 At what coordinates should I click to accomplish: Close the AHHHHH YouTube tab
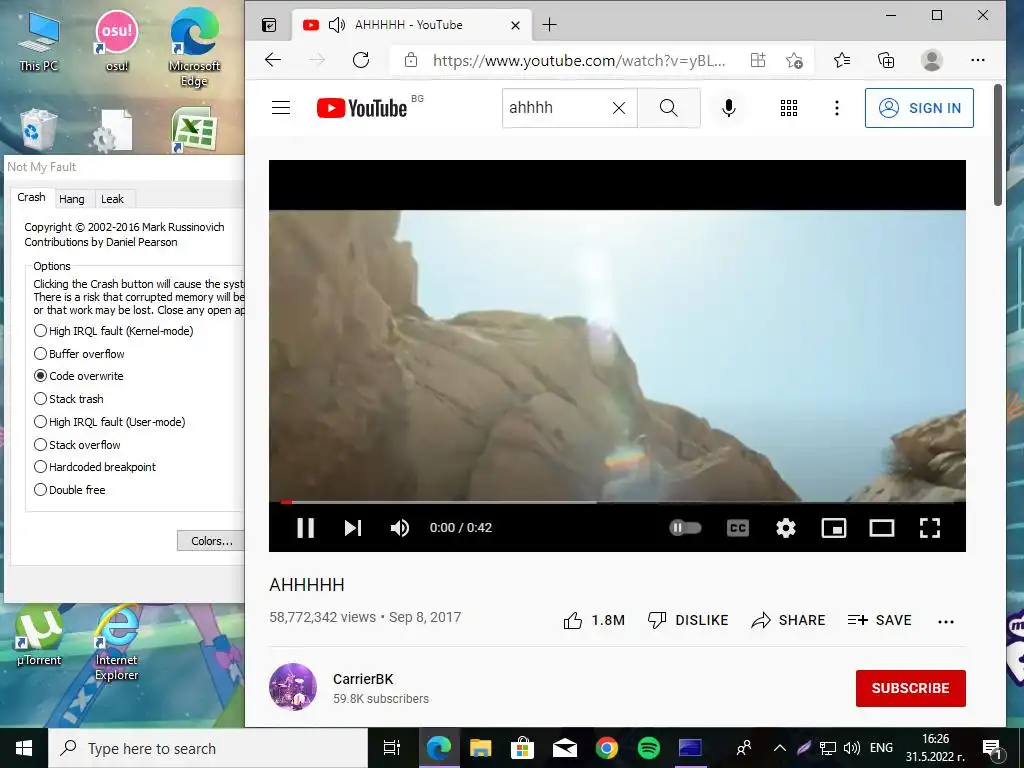point(515,25)
